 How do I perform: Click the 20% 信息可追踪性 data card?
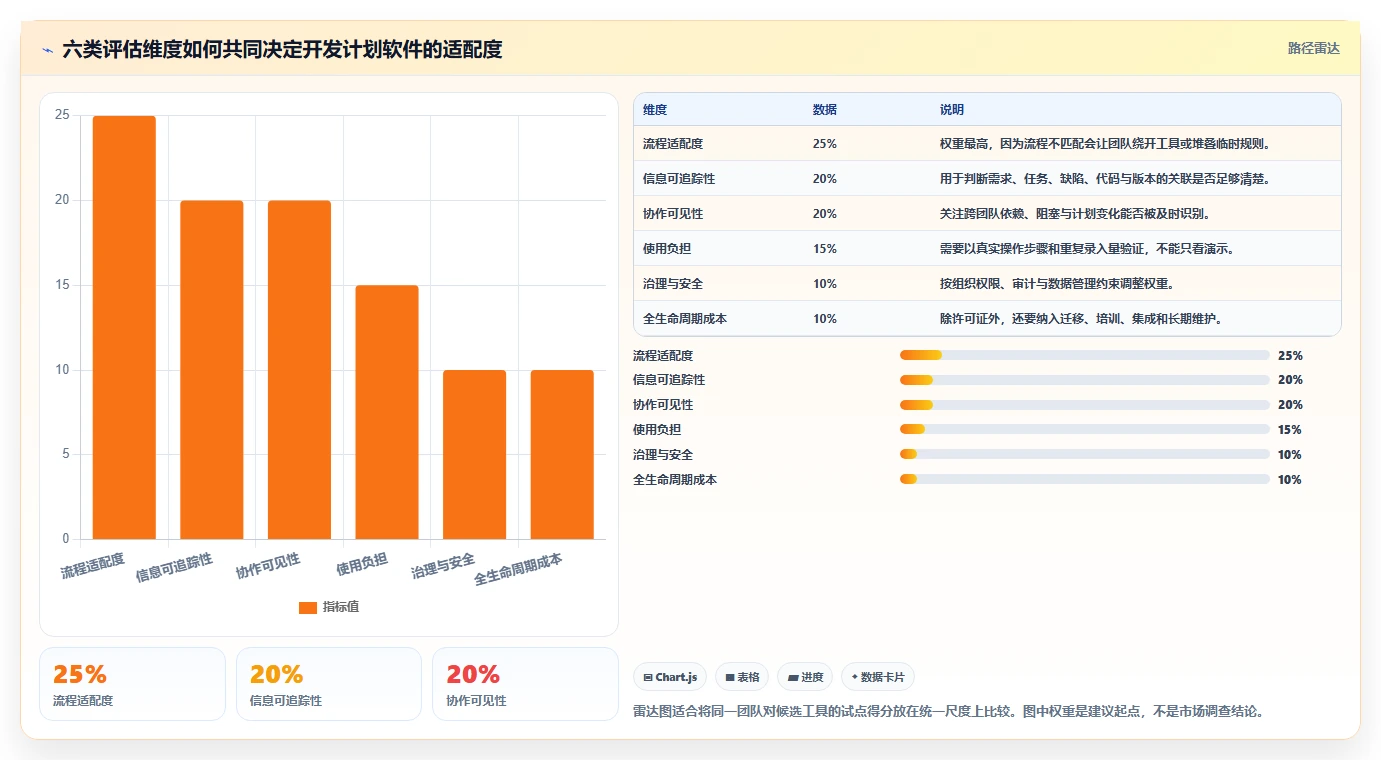click(x=329, y=684)
